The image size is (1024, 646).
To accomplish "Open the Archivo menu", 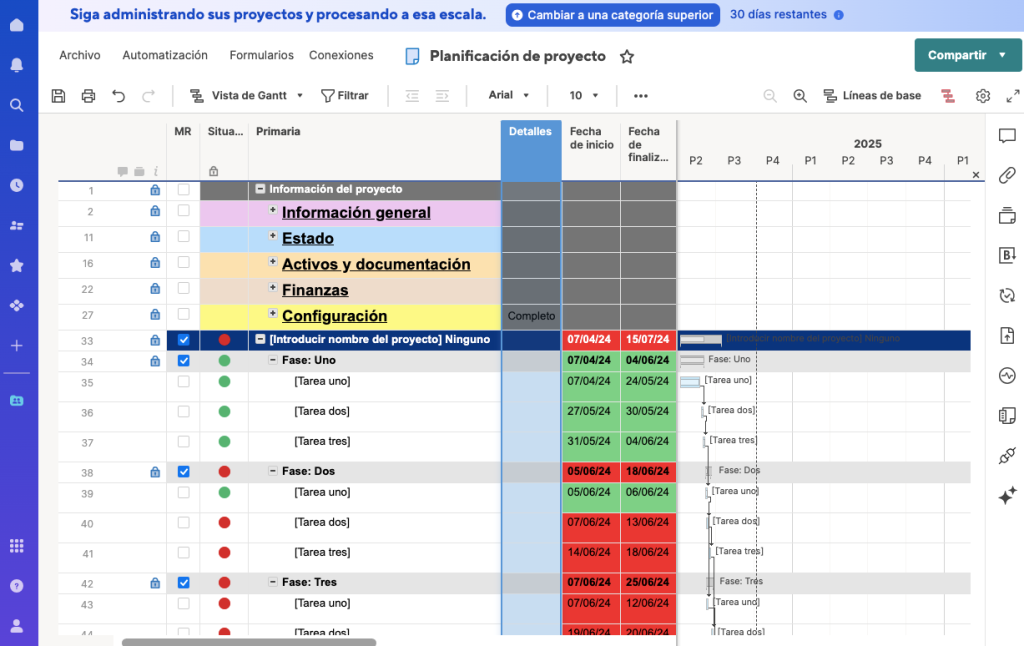I will click(79, 55).
